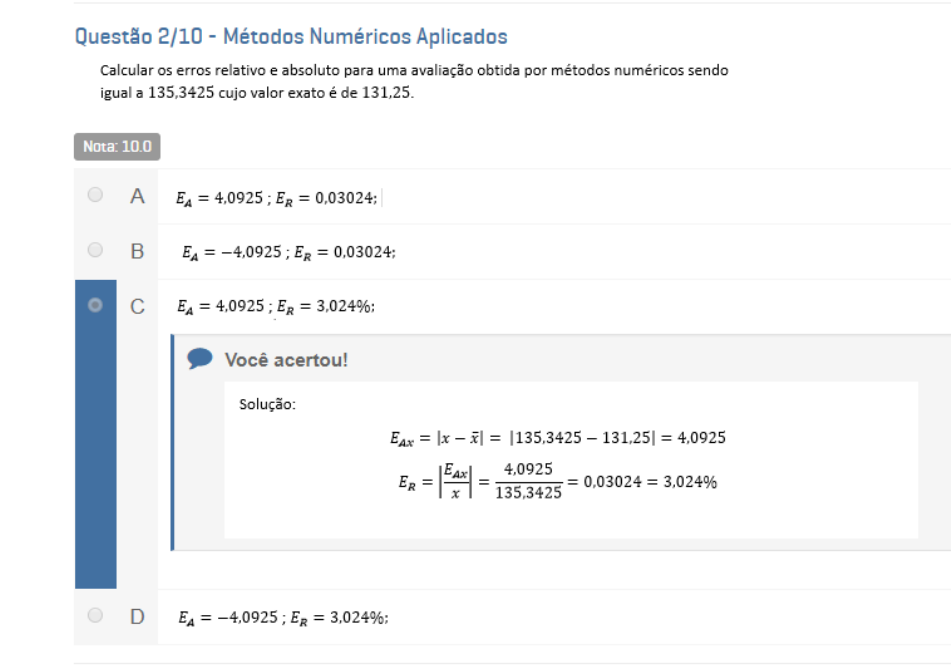Click the letter label A
Screen dimensions: 951x668
[137, 197]
